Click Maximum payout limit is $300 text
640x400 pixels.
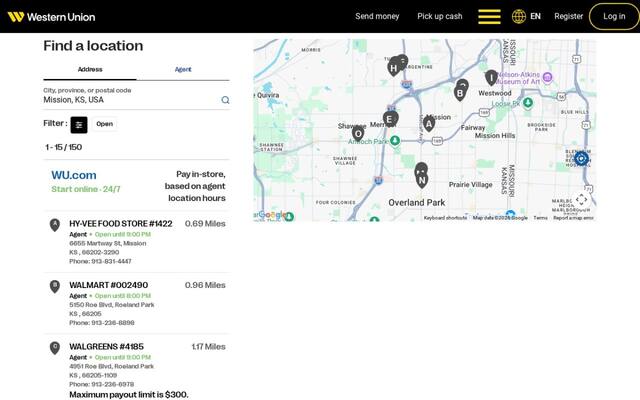[x=129, y=395]
